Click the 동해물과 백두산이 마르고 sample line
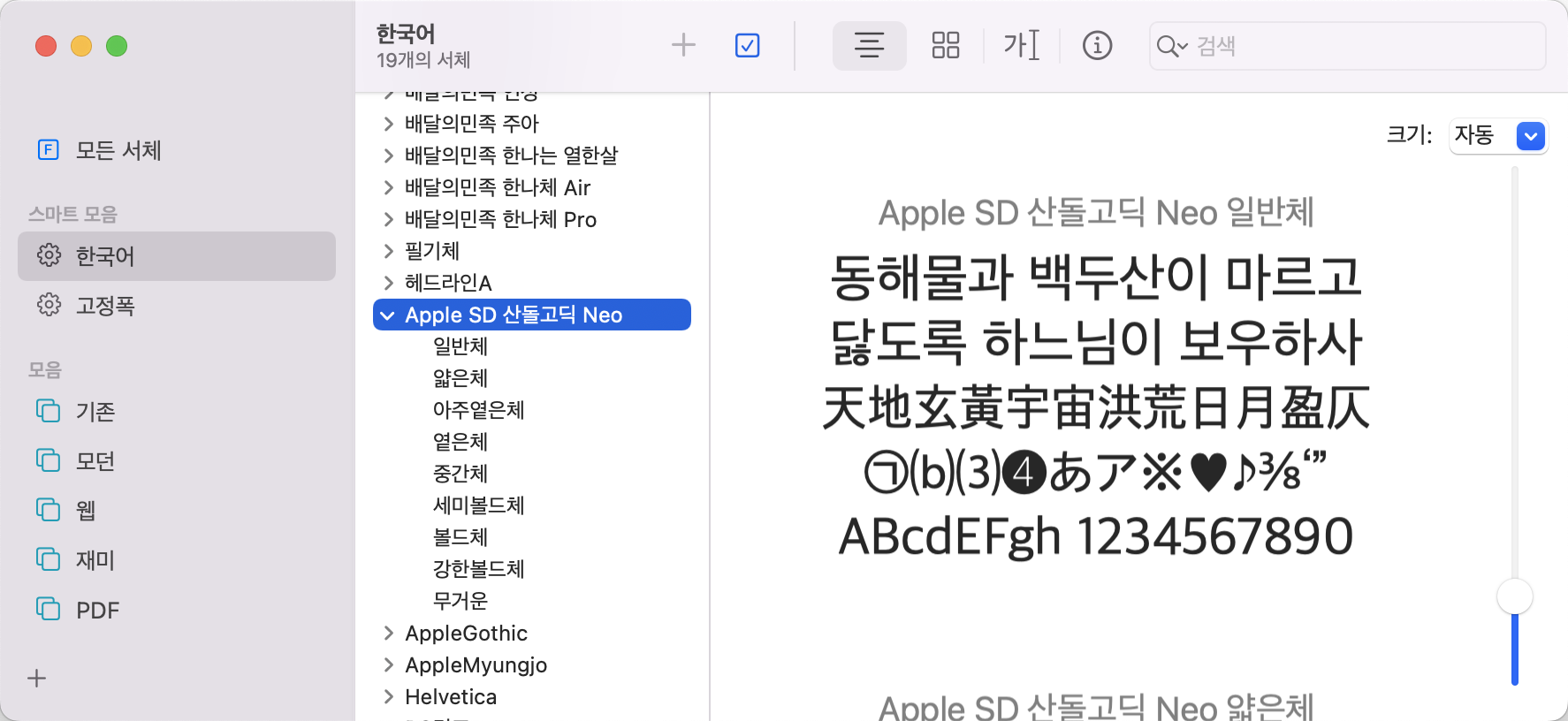 1096,277
